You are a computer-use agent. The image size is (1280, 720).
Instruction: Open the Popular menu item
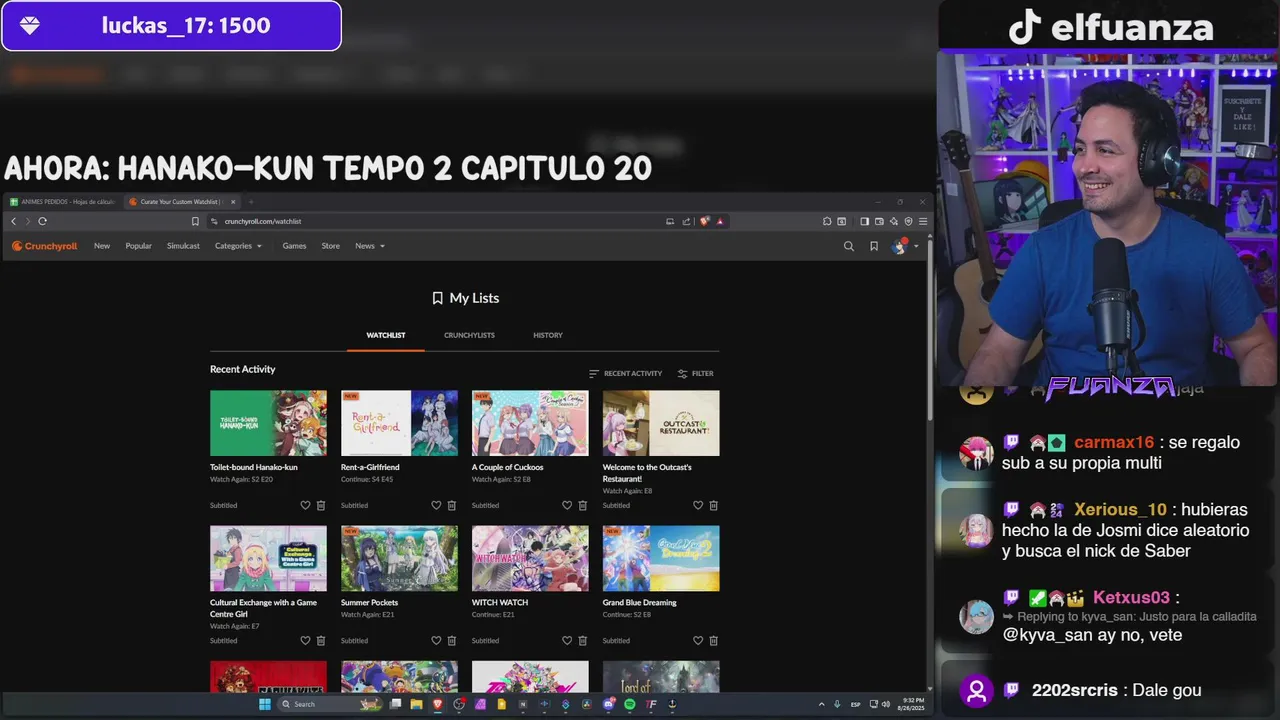coord(139,246)
